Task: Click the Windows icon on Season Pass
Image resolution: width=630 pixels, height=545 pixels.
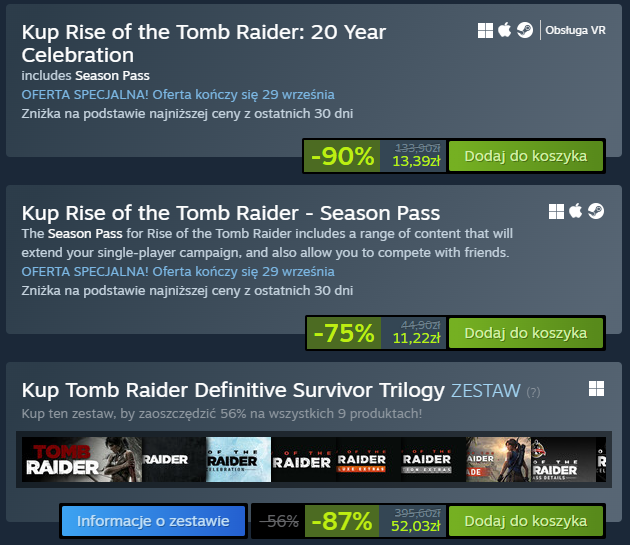Action: click(x=557, y=211)
